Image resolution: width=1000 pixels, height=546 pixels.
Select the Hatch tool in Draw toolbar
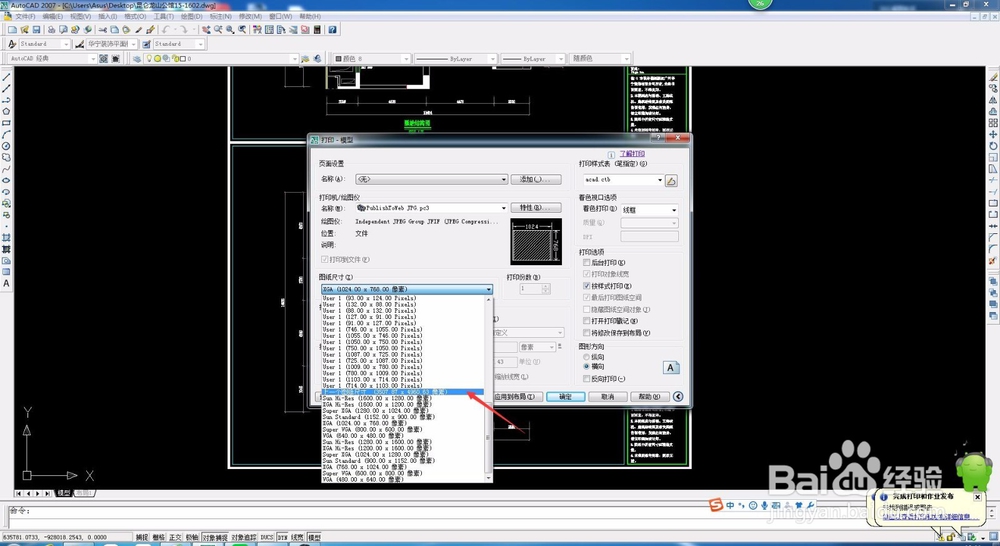[x=6, y=237]
